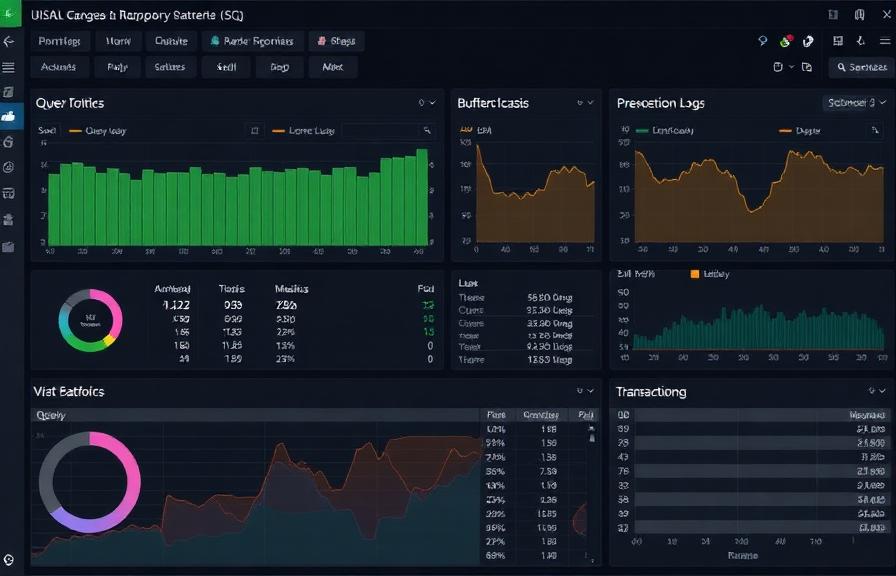896x576 pixels.
Task: Select the Alerts item in the second navigation row
Action: 332,66
